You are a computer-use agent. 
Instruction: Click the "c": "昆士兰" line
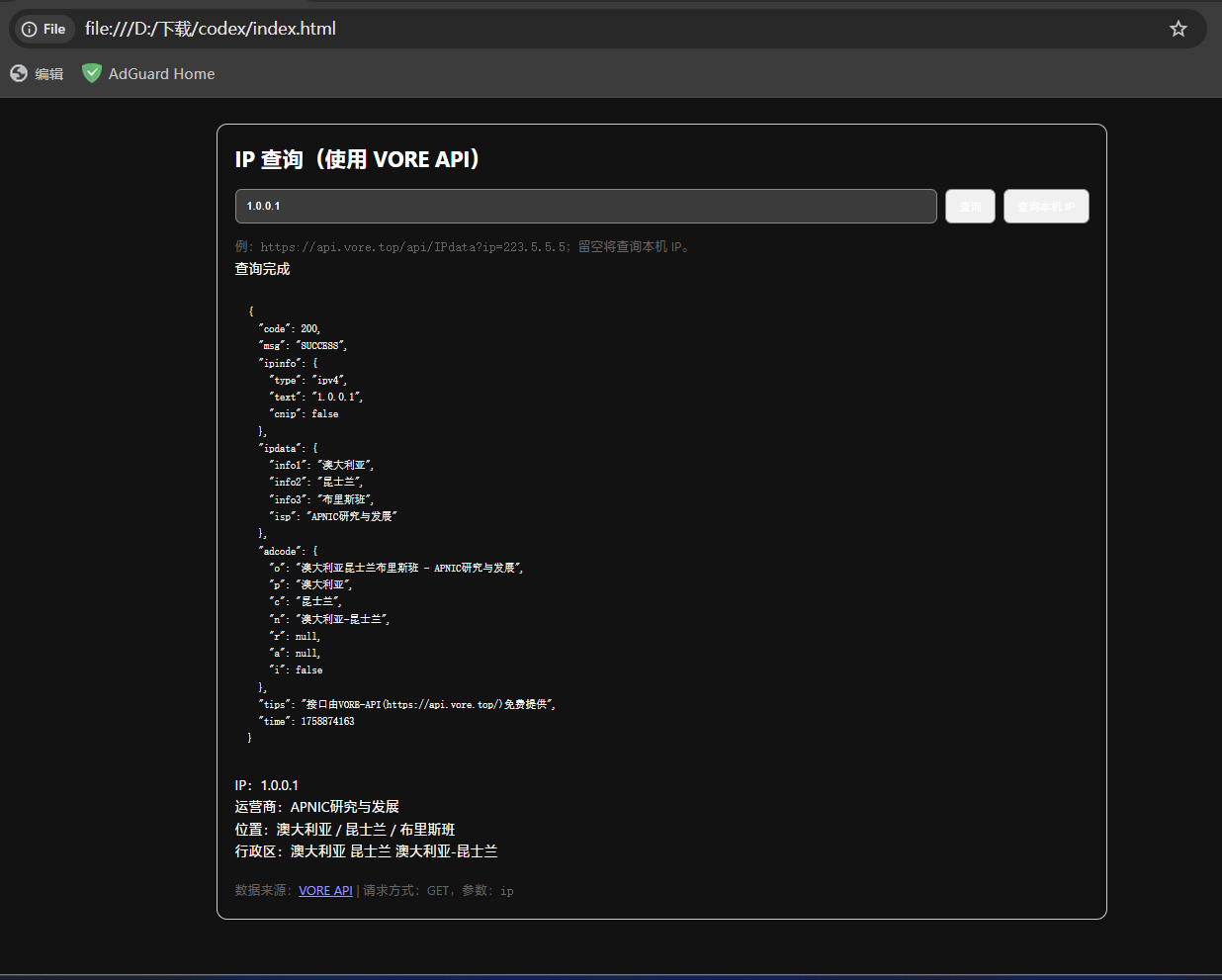(x=305, y=601)
